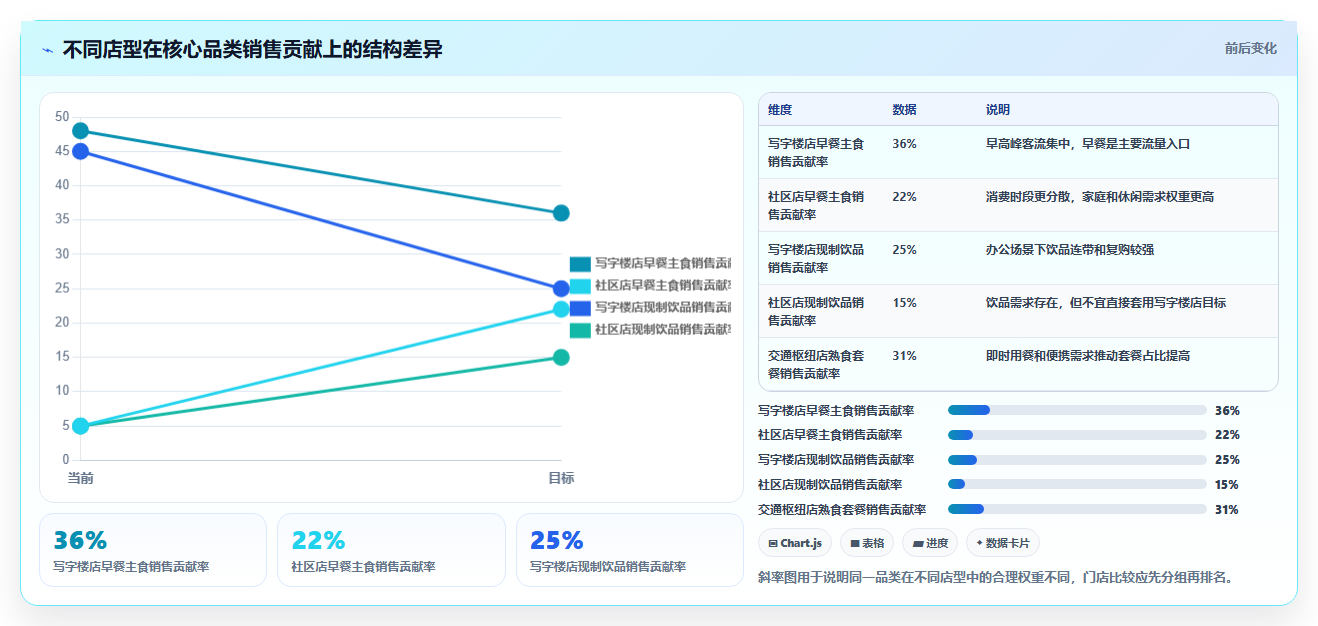Click description 办公场景下饮品连带和复购较强

1070,250
